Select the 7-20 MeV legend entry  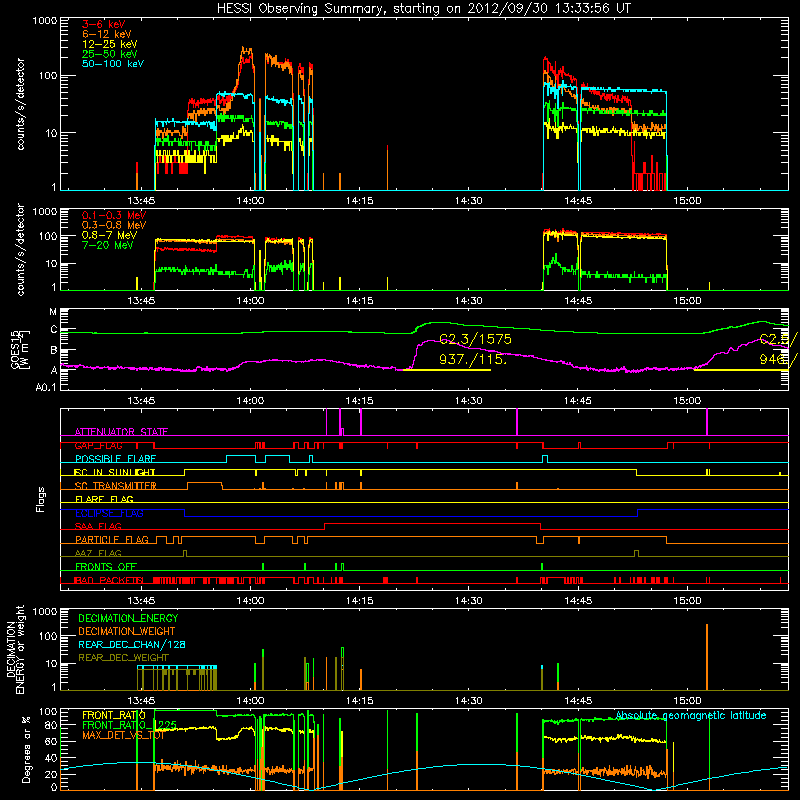coord(108,245)
